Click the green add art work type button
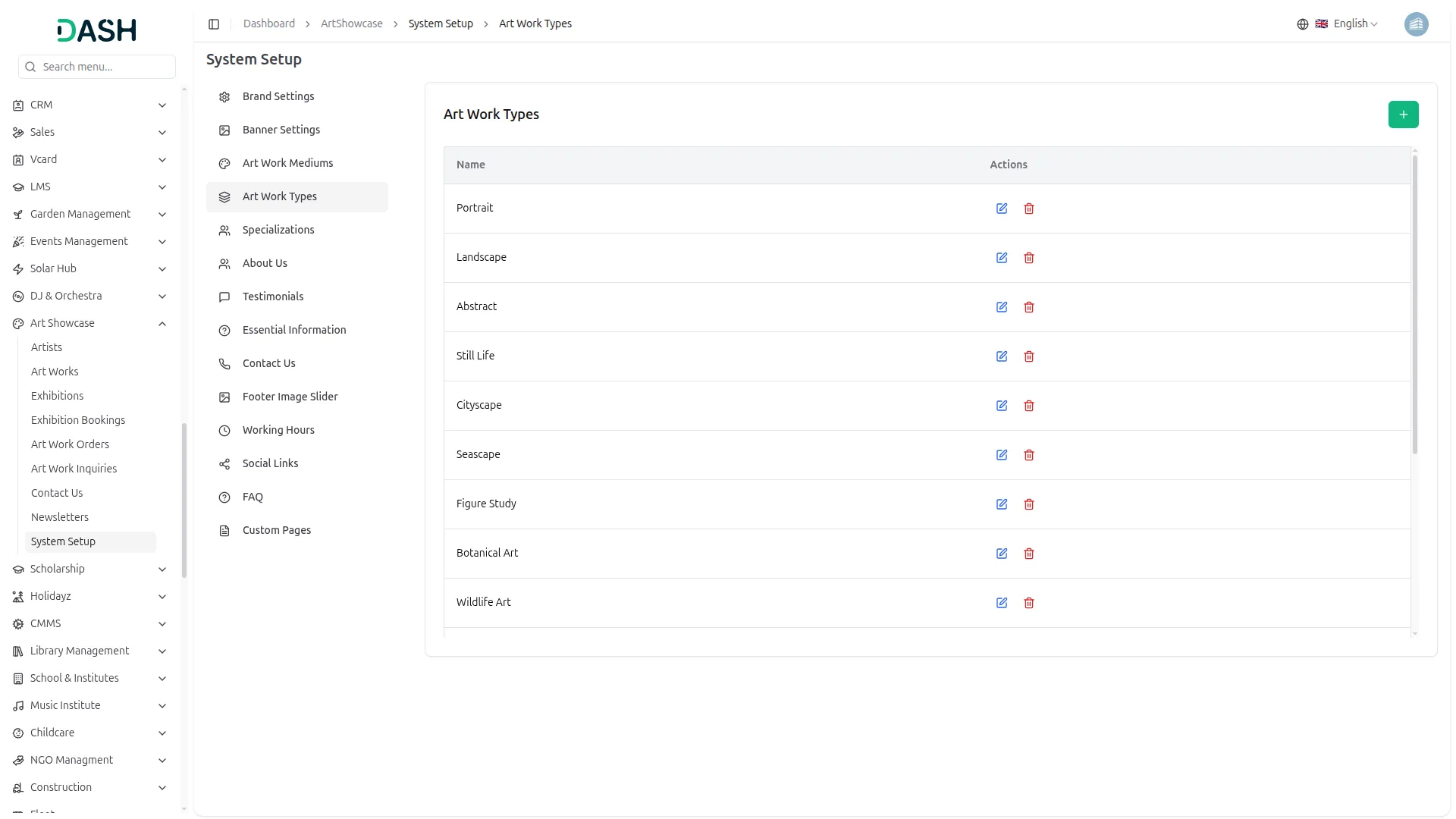The width and height of the screenshot is (1456, 819). pyautogui.click(x=1403, y=115)
